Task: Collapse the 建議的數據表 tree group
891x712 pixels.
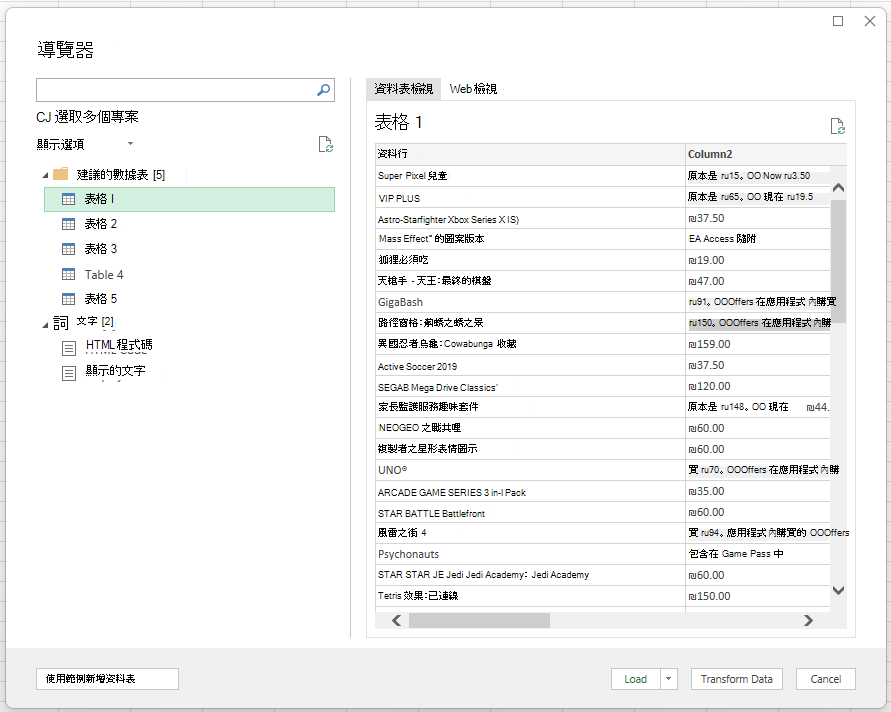Action: (45, 176)
